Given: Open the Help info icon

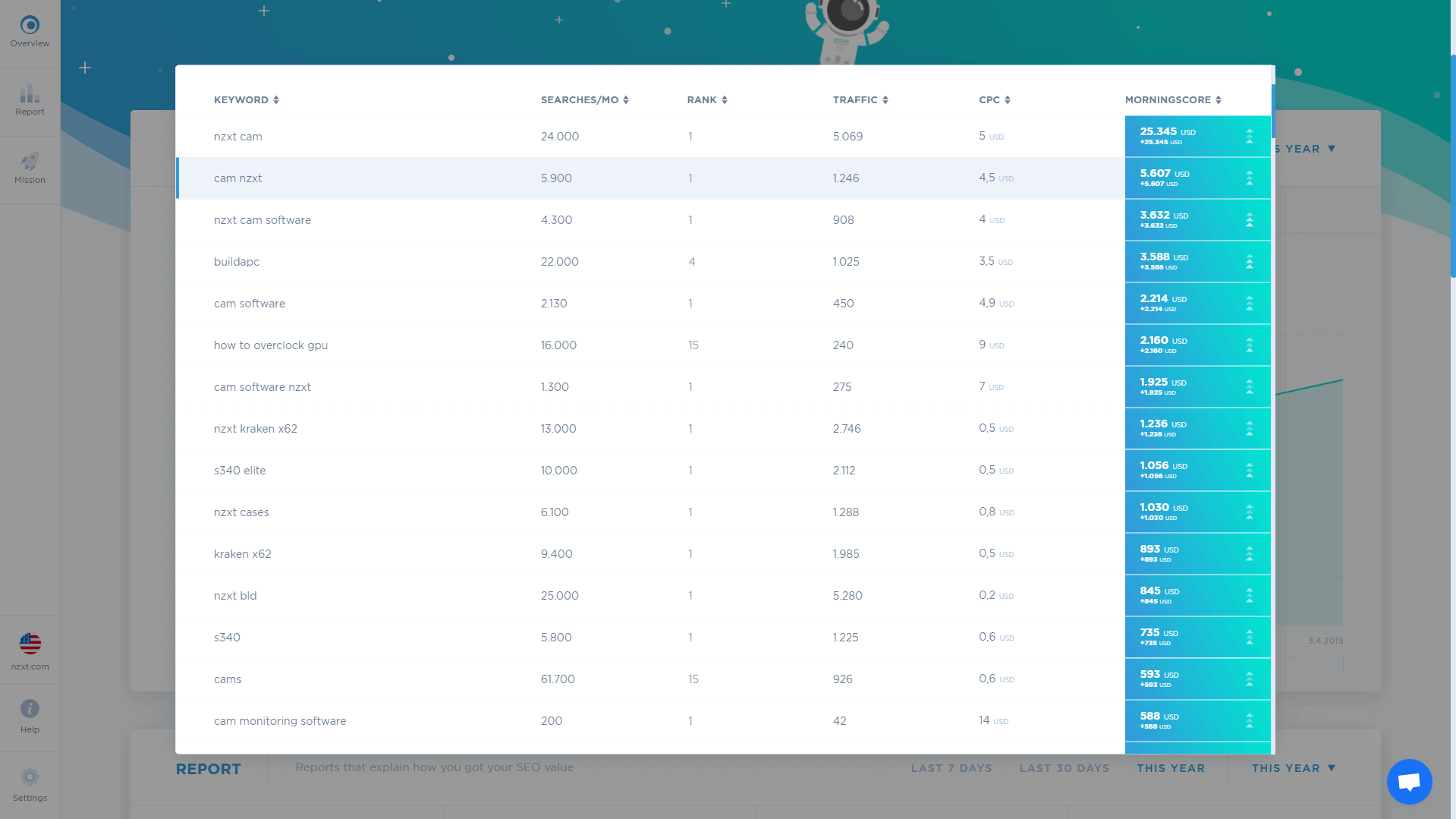Looking at the screenshot, I should tap(30, 709).
